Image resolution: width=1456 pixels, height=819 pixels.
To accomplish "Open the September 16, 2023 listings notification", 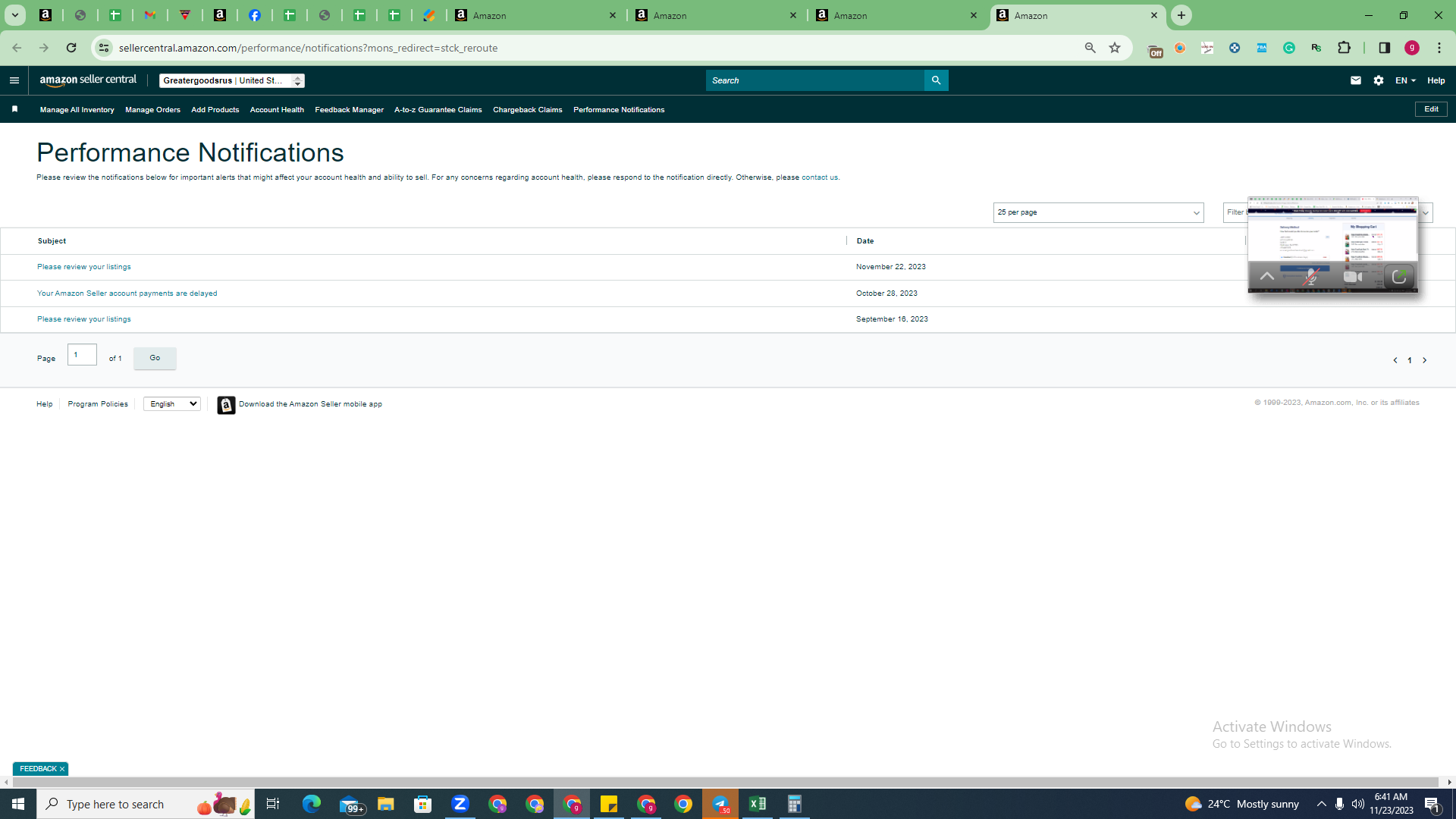I will click(x=83, y=319).
